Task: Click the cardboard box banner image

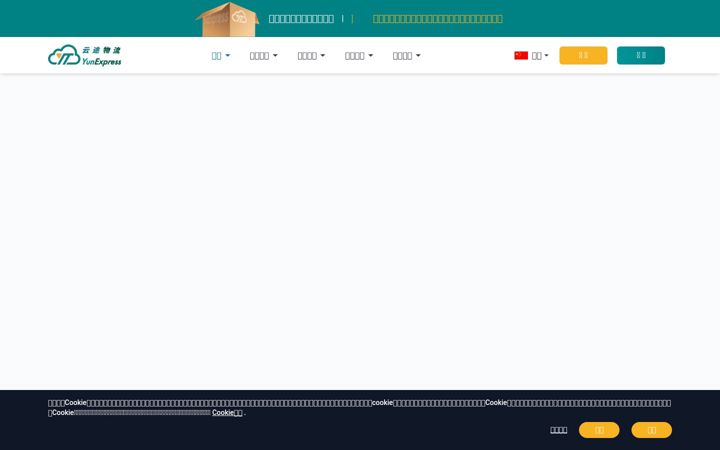Action: [227, 19]
